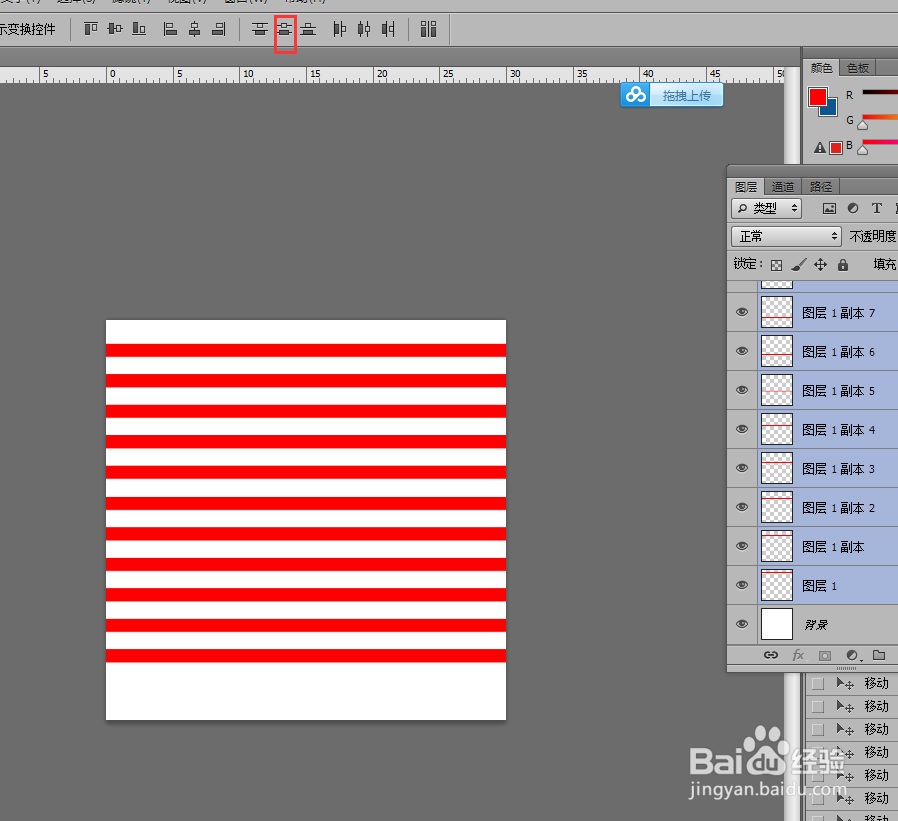Distribute top edges of layers

pyautogui.click(x=260, y=29)
